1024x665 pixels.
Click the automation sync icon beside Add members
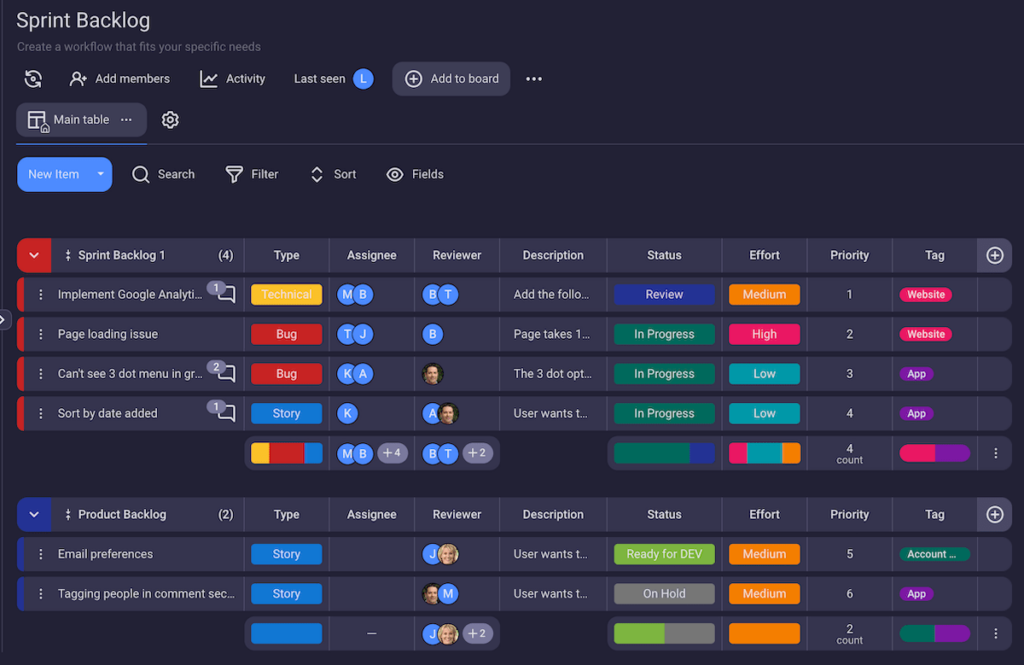[33, 79]
